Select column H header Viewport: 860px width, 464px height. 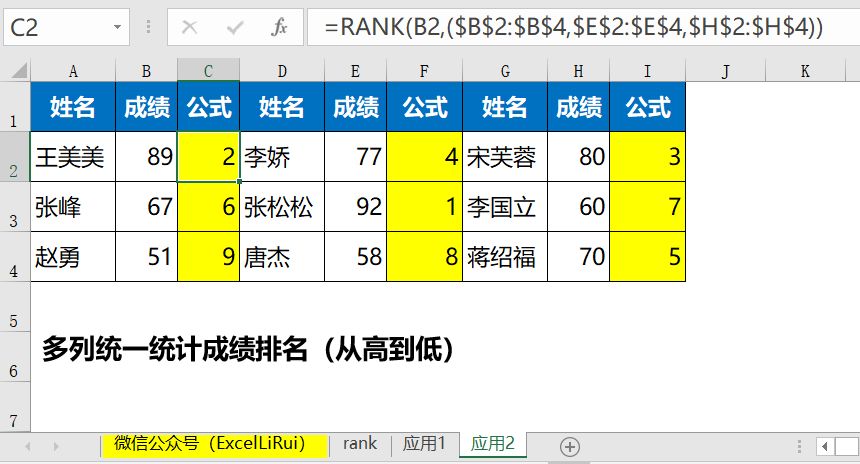tap(579, 71)
